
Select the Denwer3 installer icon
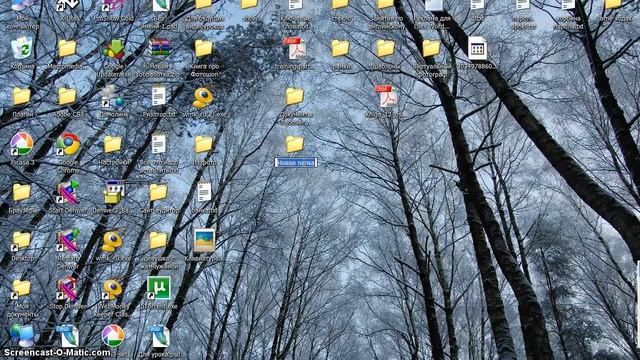113,192
